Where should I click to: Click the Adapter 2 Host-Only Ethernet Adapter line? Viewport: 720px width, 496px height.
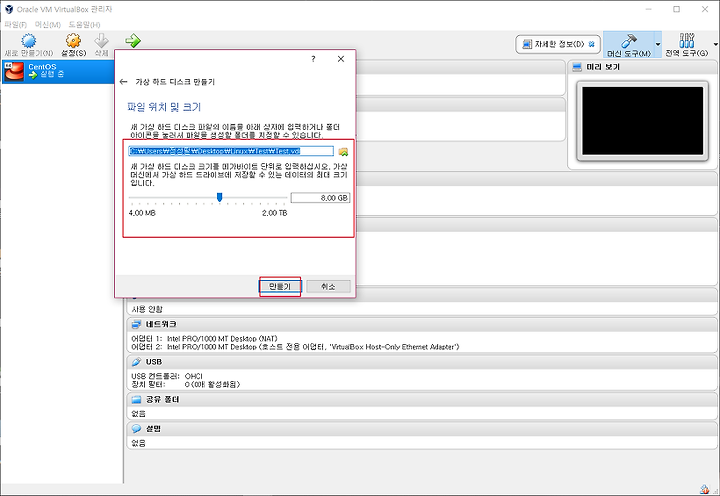click(x=295, y=347)
